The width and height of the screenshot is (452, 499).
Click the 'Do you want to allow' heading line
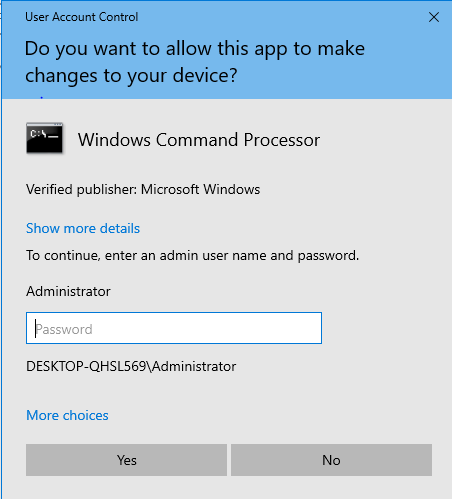195,49
